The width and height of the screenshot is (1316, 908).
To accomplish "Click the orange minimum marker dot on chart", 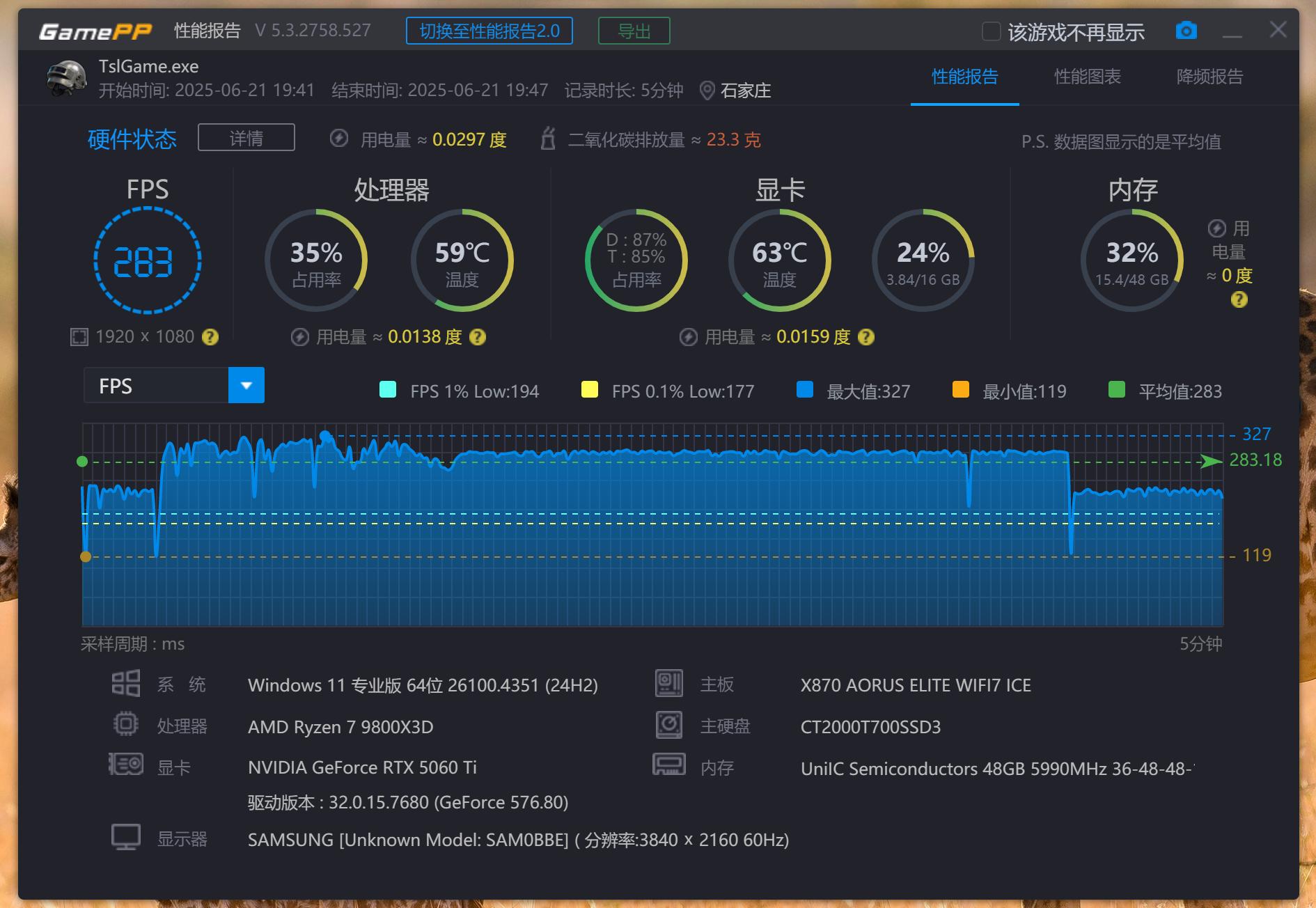I will tap(86, 556).
